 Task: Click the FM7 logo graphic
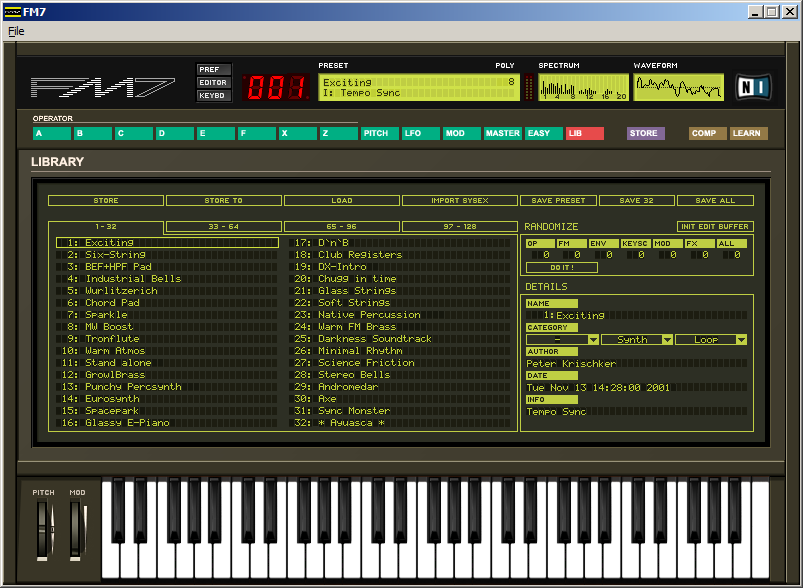point(102,87)
